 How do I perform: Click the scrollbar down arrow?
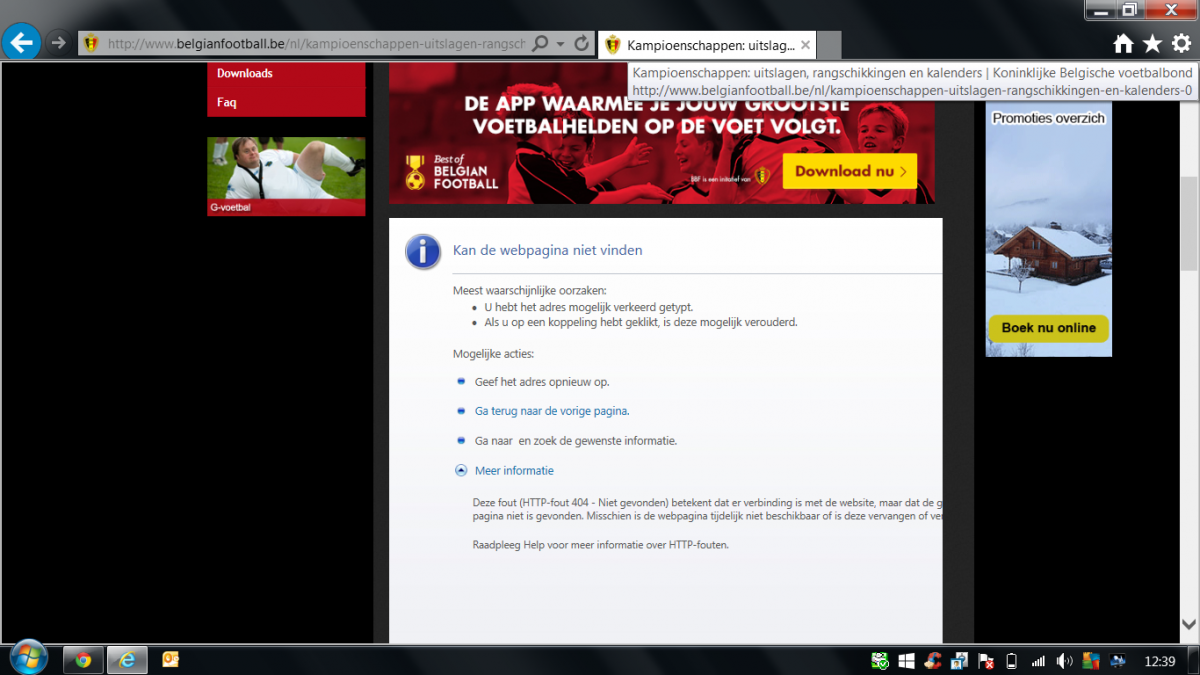1189,624
